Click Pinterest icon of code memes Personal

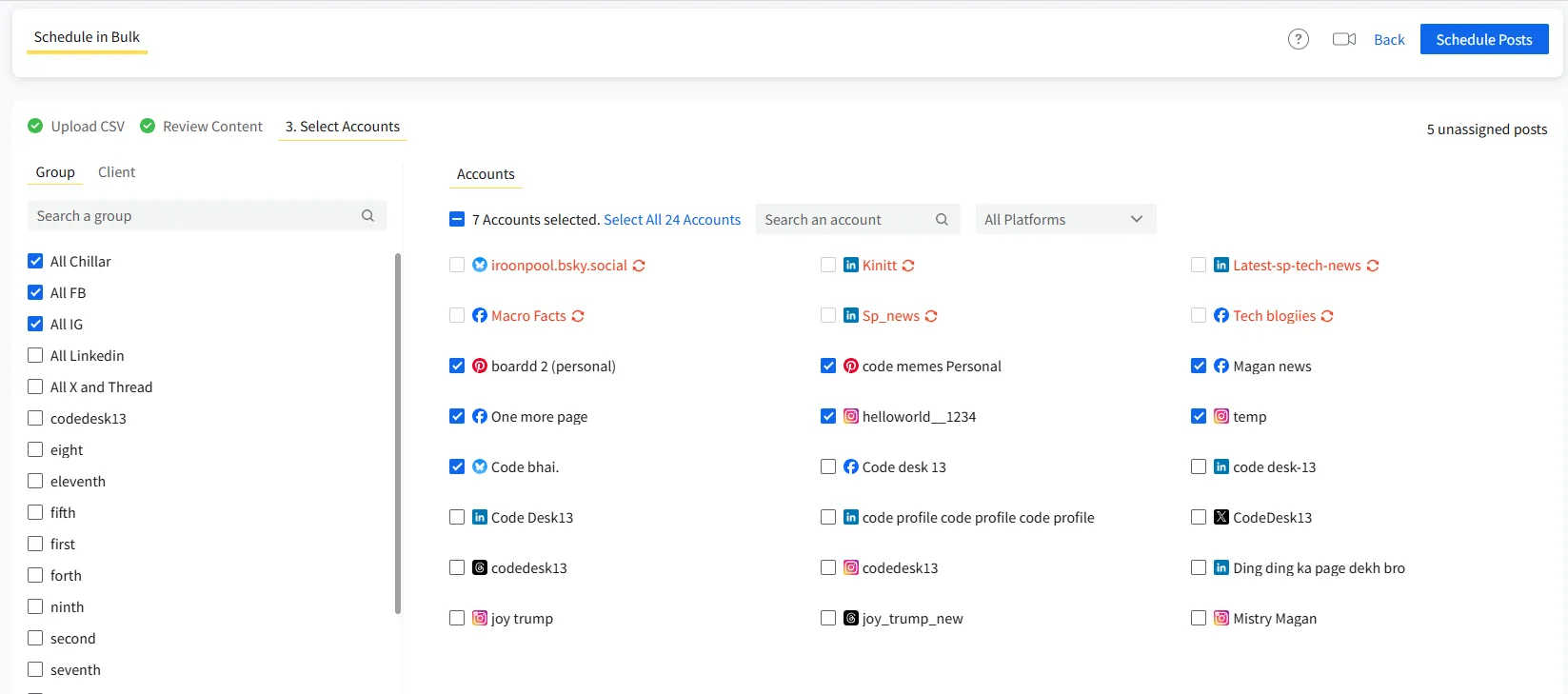coord(851,366)
